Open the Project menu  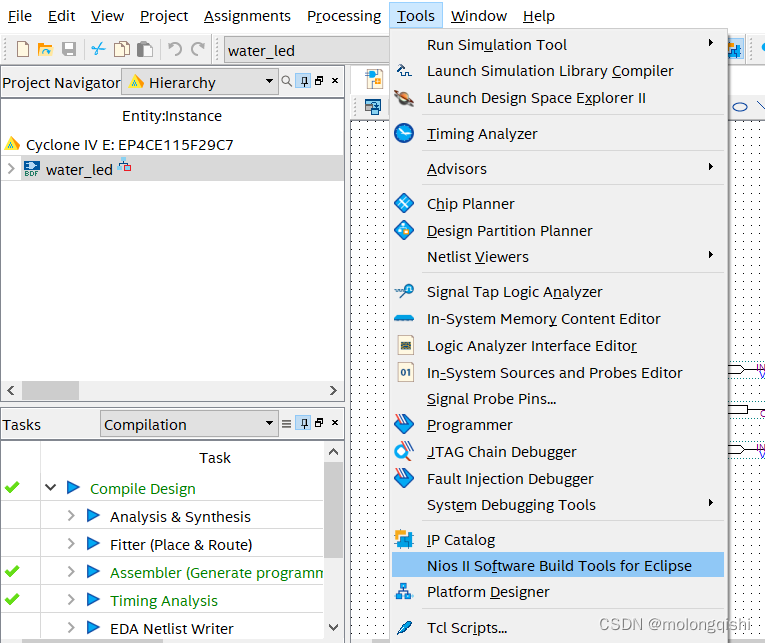point(164,16)
